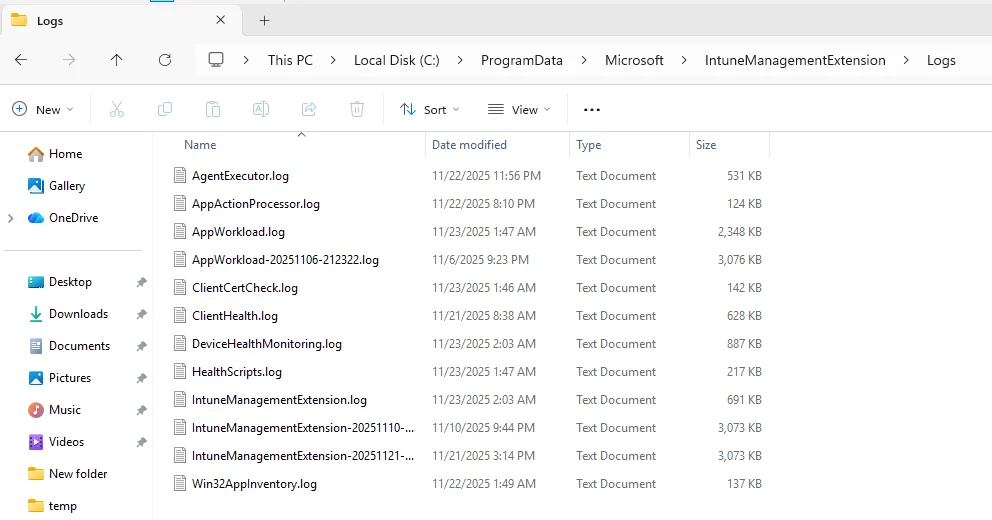
Task: Open the View dropdown menu
Action: tap(519, 109)
